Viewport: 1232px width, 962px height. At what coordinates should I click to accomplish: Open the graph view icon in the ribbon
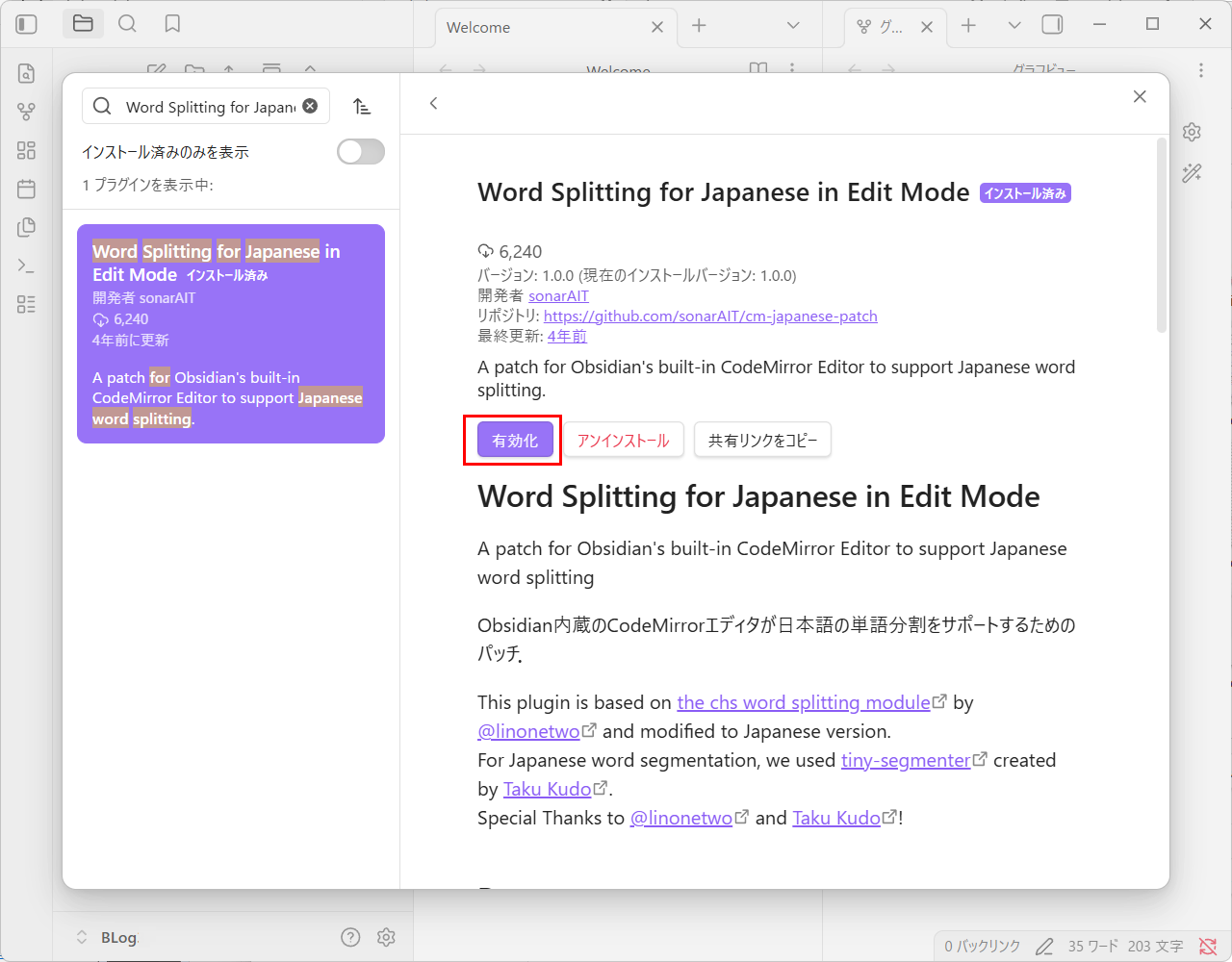[x=27, y=111]
